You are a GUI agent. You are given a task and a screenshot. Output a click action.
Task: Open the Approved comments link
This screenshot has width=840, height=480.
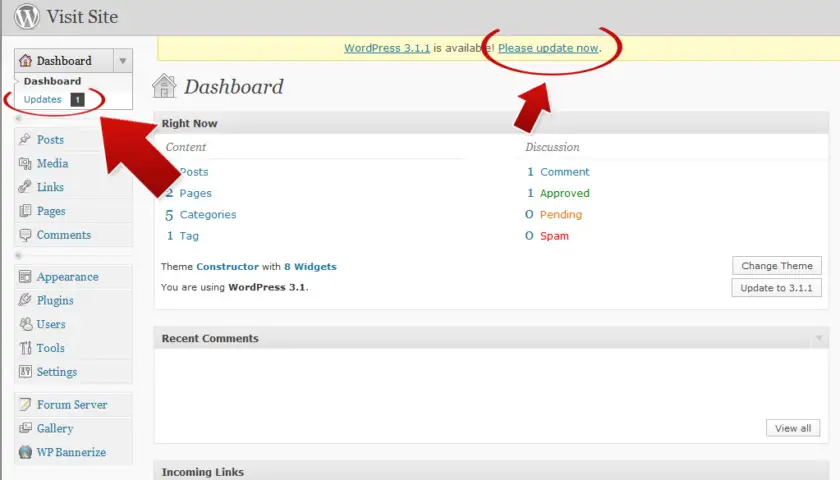click(x=565, y=193)
